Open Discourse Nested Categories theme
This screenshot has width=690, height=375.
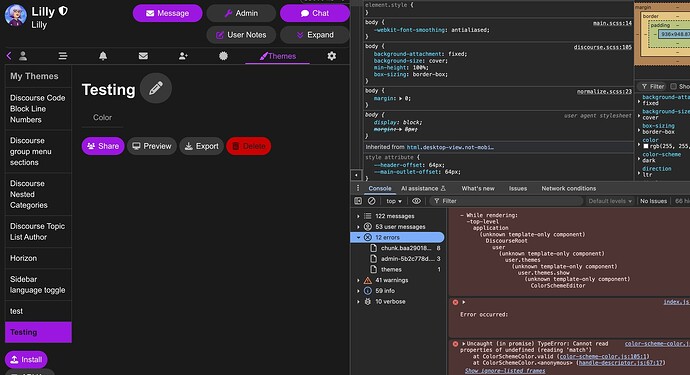point(38,194)
